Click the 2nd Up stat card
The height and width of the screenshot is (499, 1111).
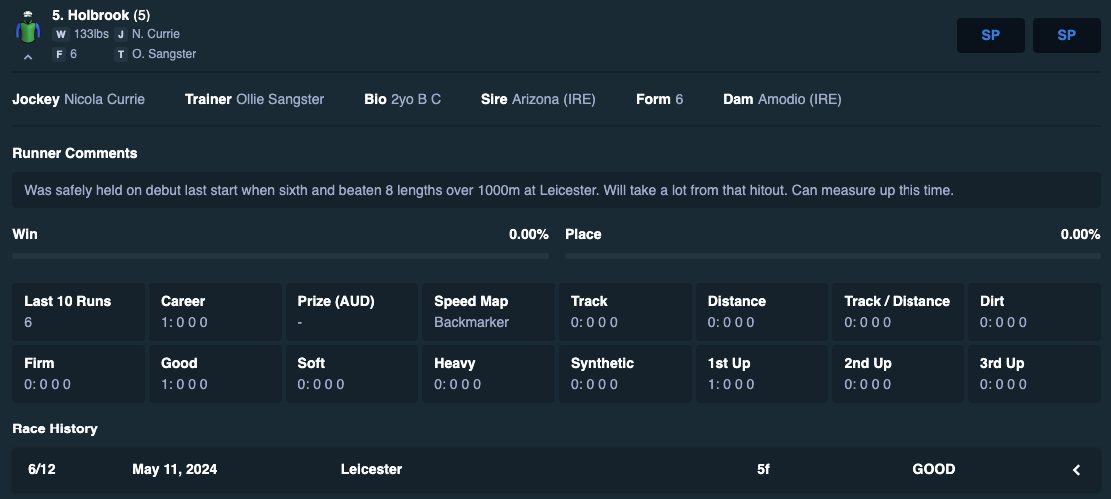[898, 374]
